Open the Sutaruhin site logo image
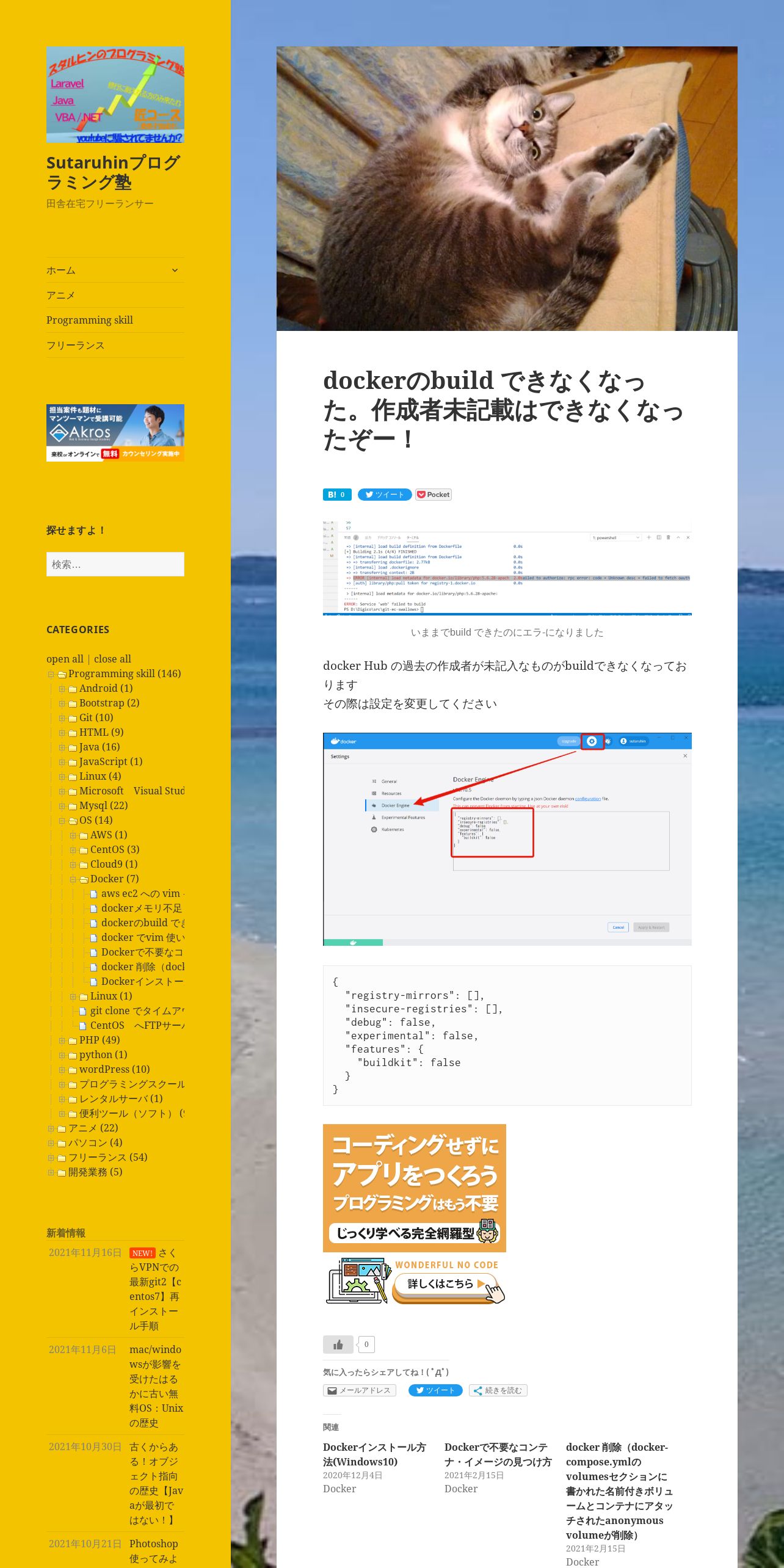The image size is (784, 1568). pos(115,95)
